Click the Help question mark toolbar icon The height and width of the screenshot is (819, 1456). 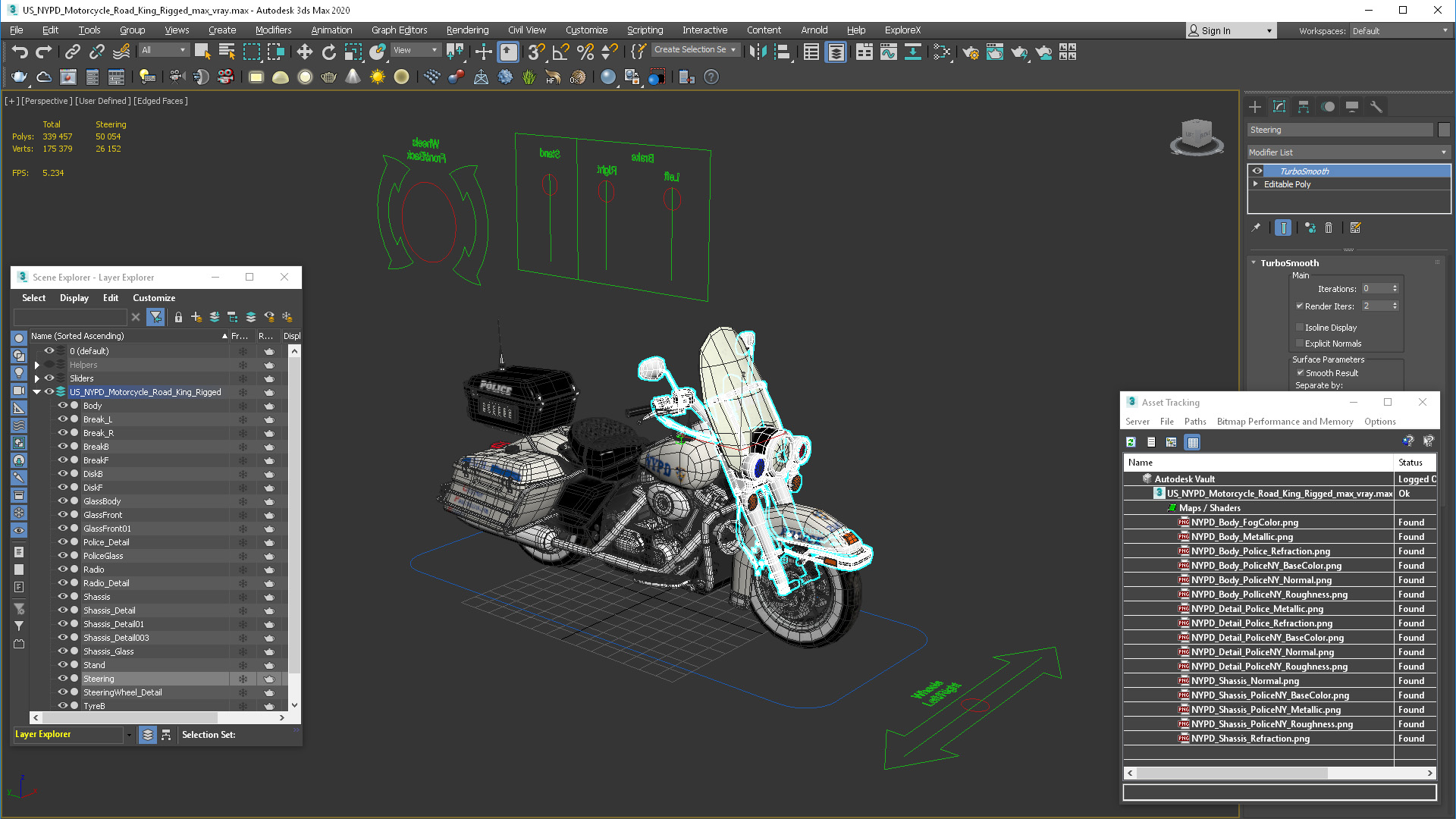[x=711, y=77]
